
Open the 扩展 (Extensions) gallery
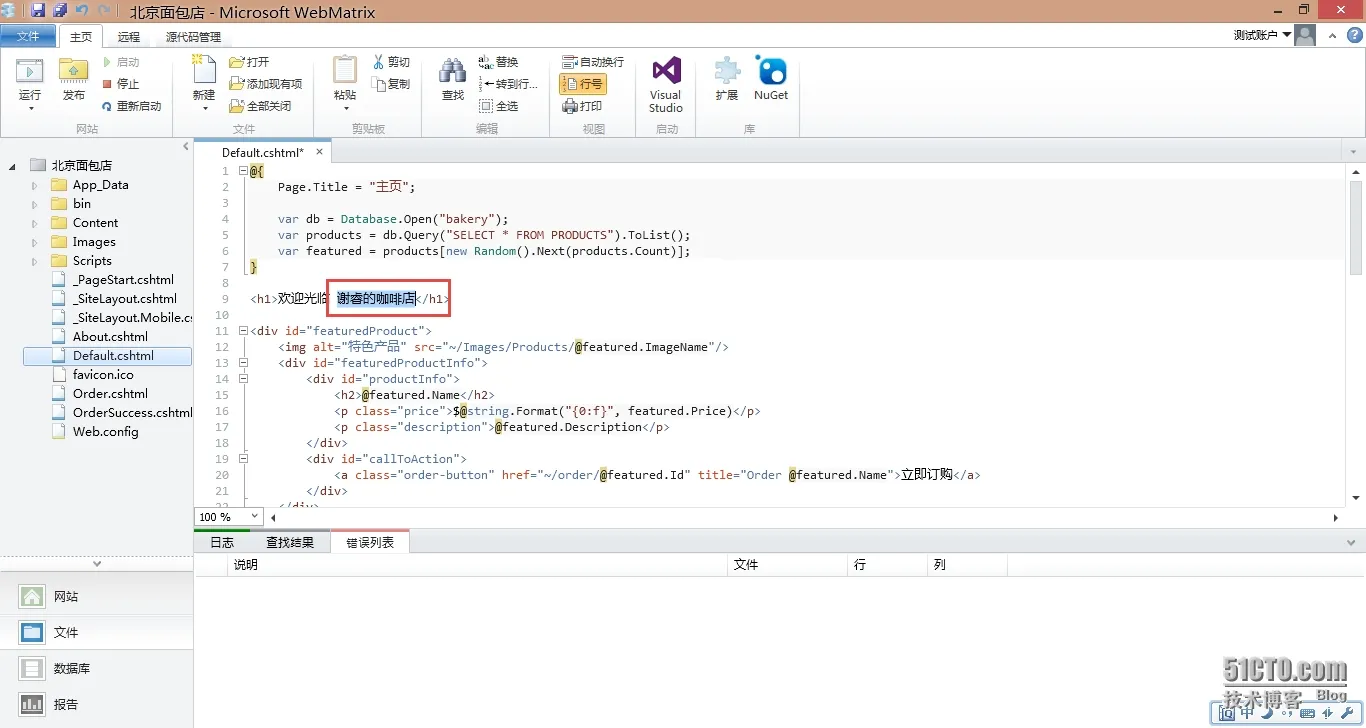click(x=727, y=80)
